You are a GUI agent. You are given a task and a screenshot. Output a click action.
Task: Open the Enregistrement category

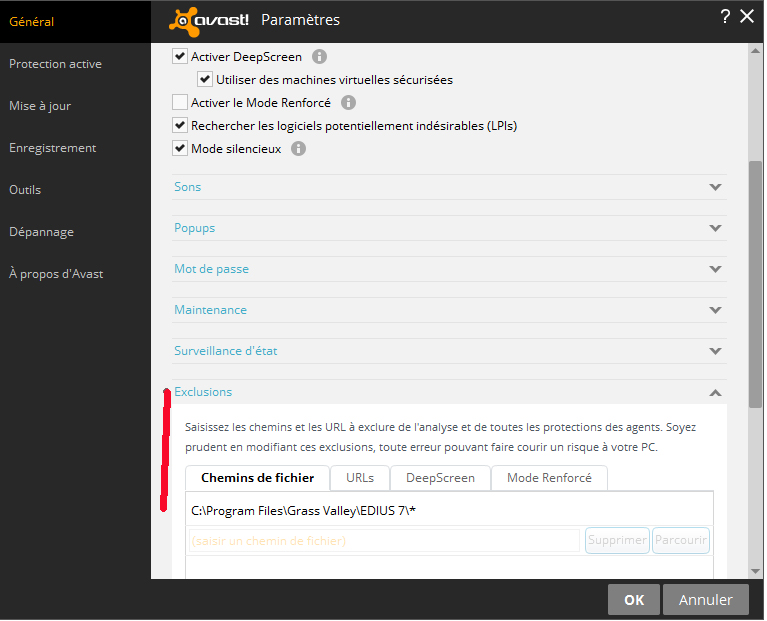[x=53, y=148]
